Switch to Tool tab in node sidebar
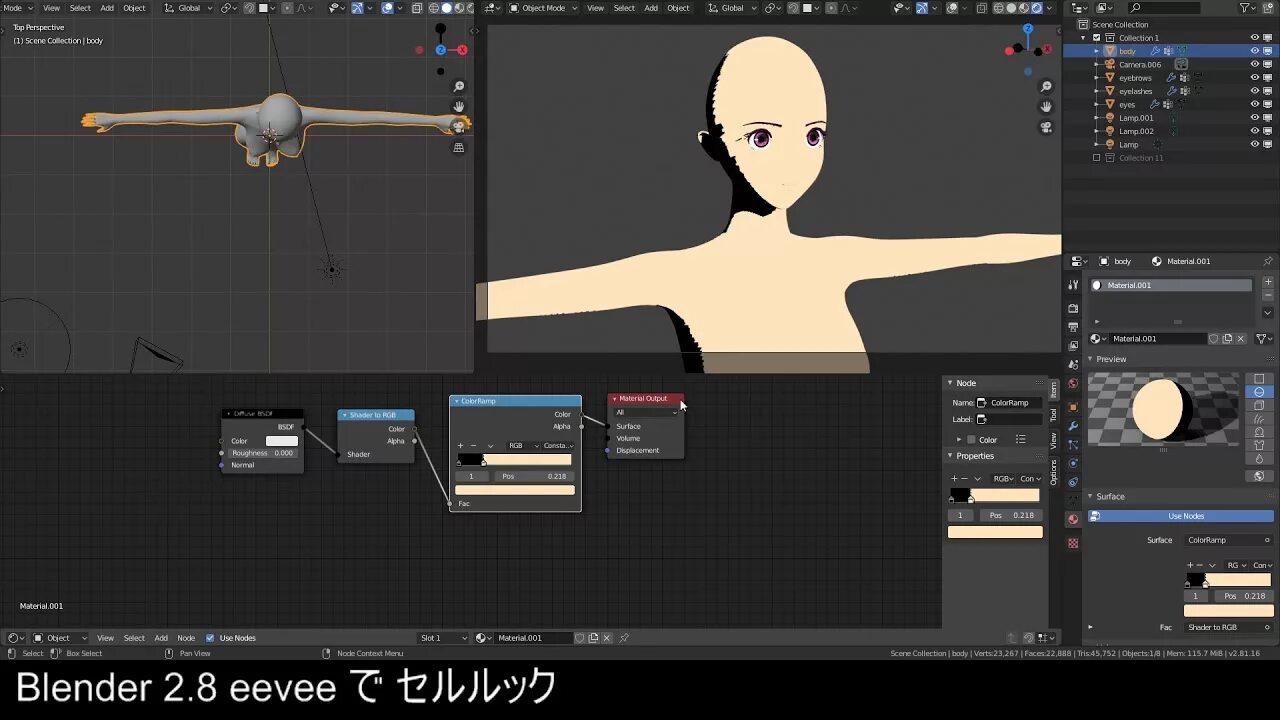Viewport: 1280px width, 720px height. click(x=1053, y=414)
